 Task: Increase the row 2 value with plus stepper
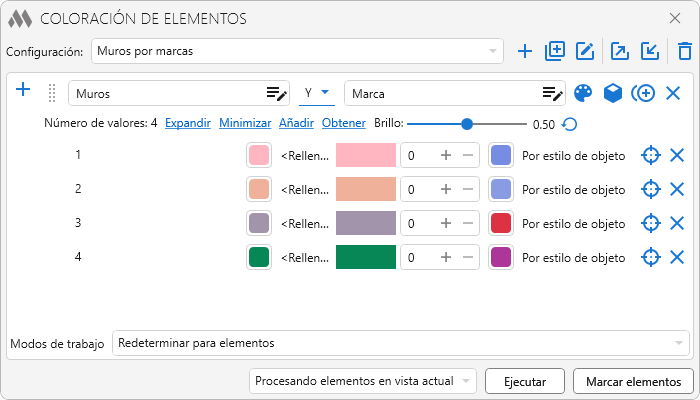coord(446,189)
